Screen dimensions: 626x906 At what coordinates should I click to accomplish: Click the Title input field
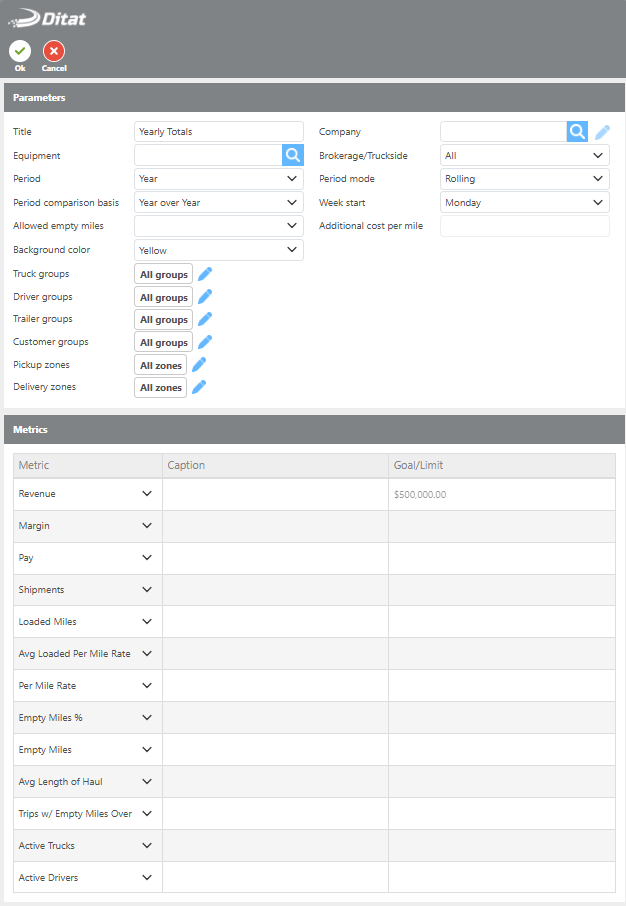(x=218, y=132)
